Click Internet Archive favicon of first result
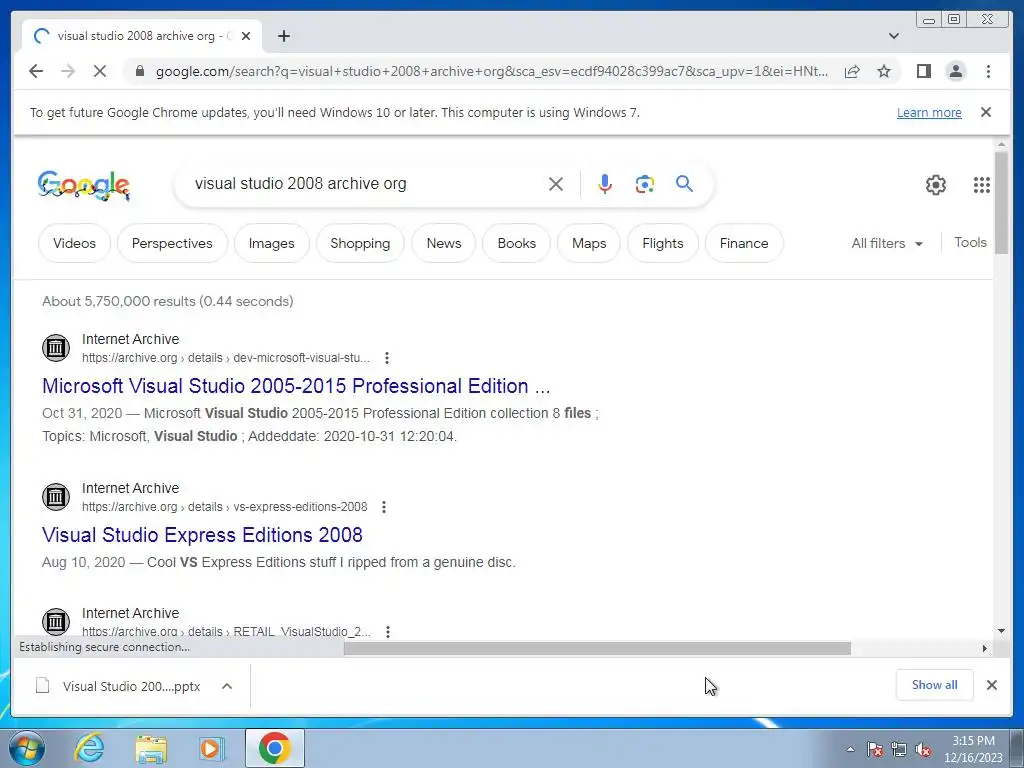 click(x=56, y=347)
